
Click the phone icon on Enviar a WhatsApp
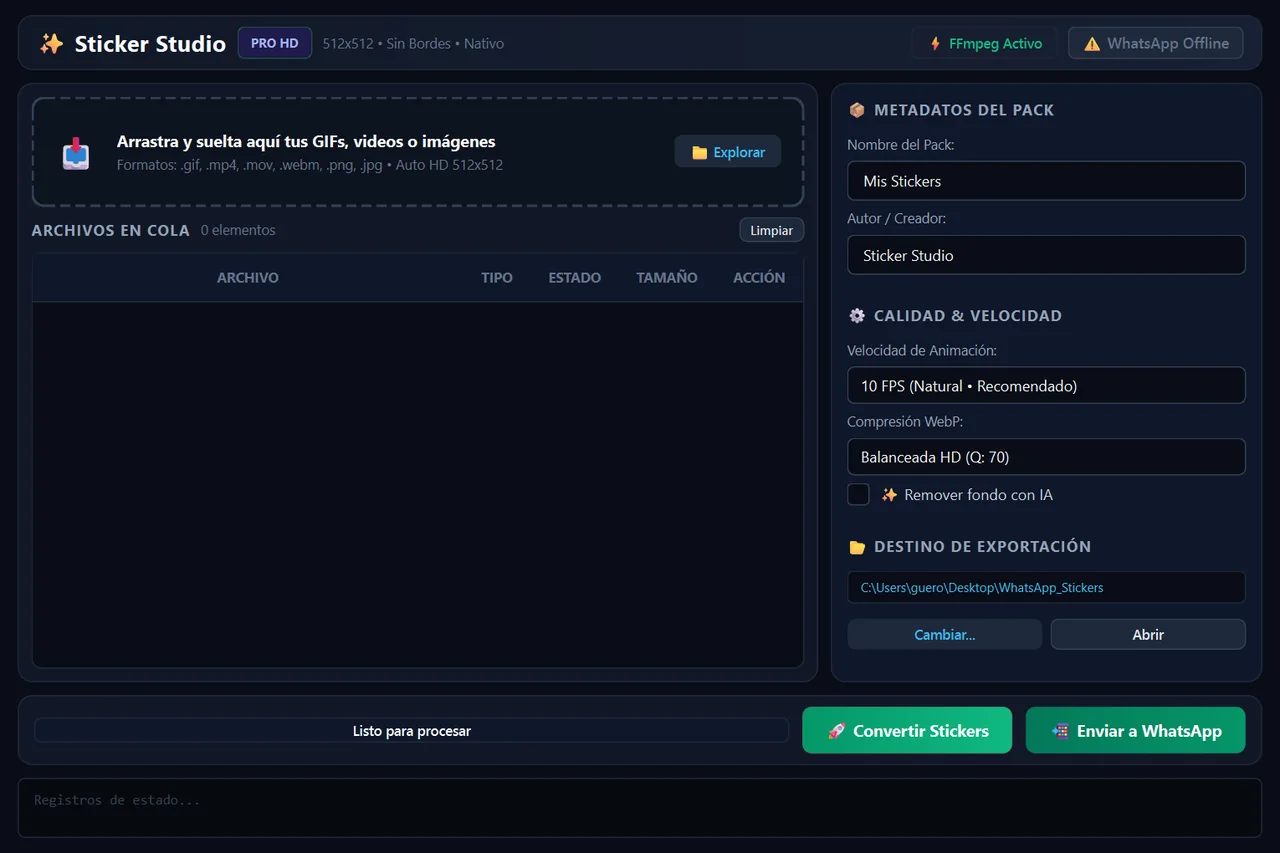click(1061, 731)
